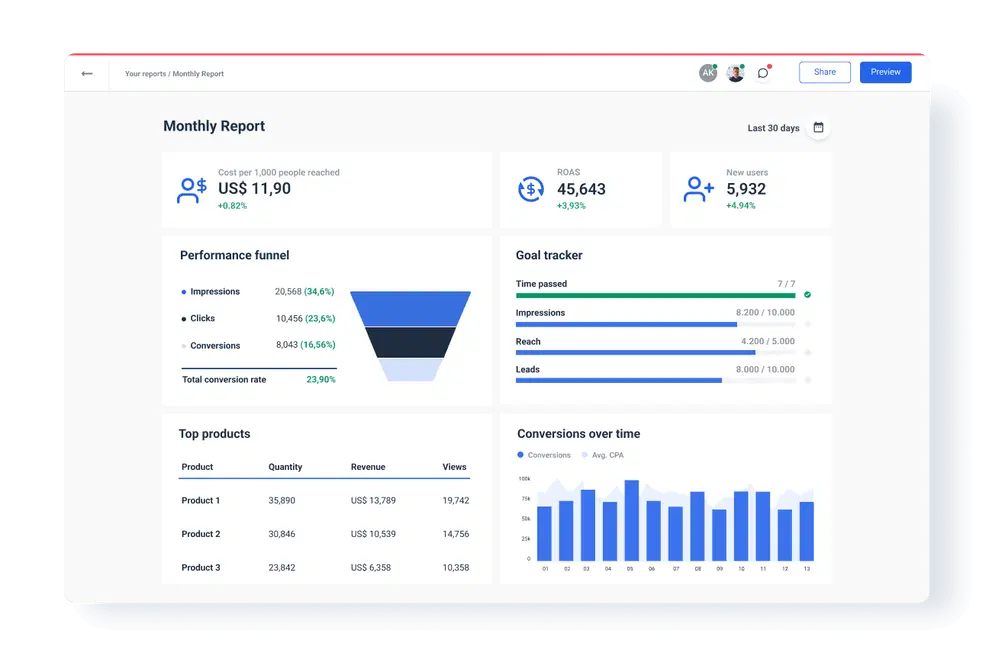This screenshot has width=992, height=656.
Task: Click the 45,643 ROAS value
Action: pos(581,189)
